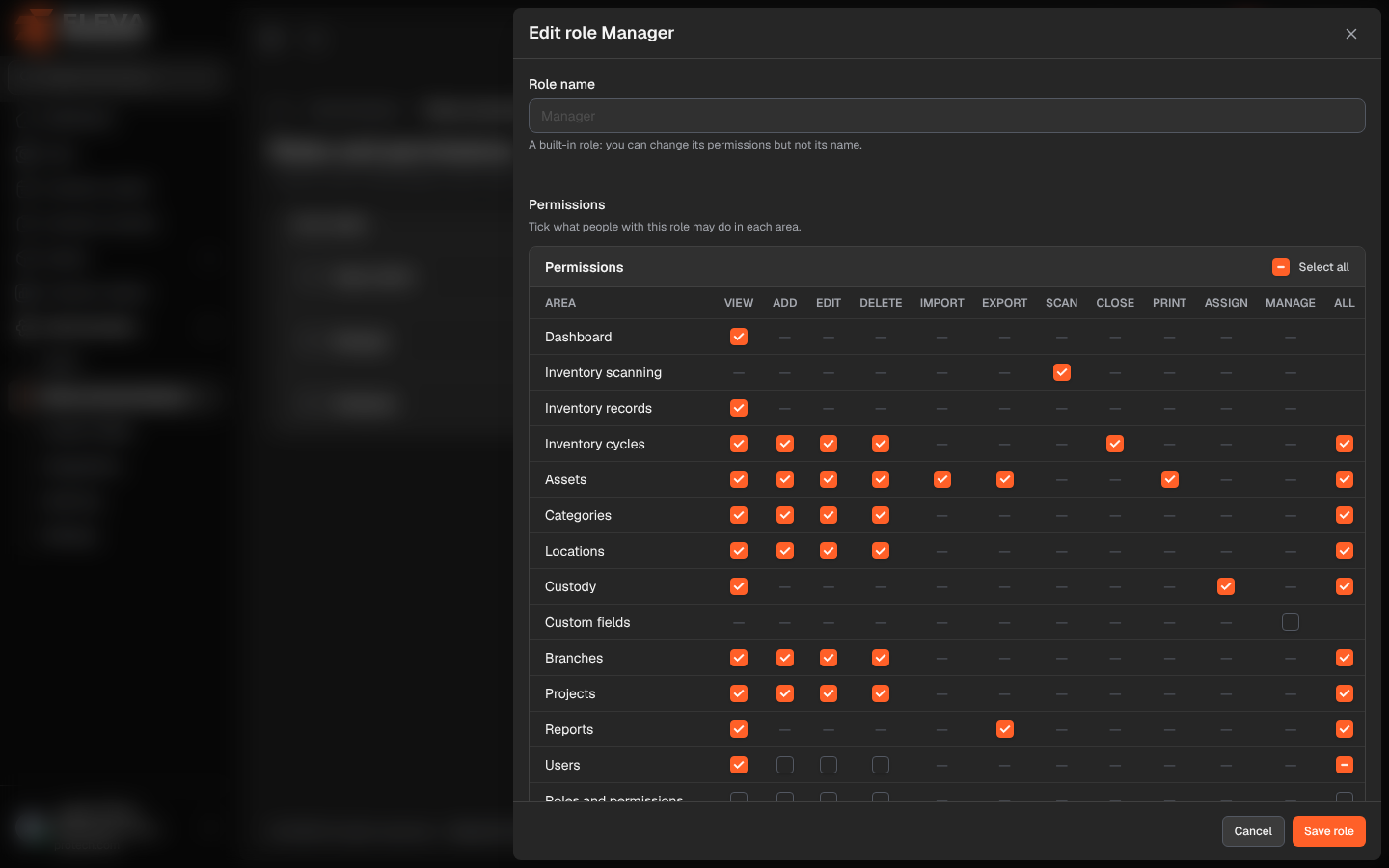The image size is (1389, 868).
Task: Uncheck View permission for Inventory records
Action: (739, 408)
